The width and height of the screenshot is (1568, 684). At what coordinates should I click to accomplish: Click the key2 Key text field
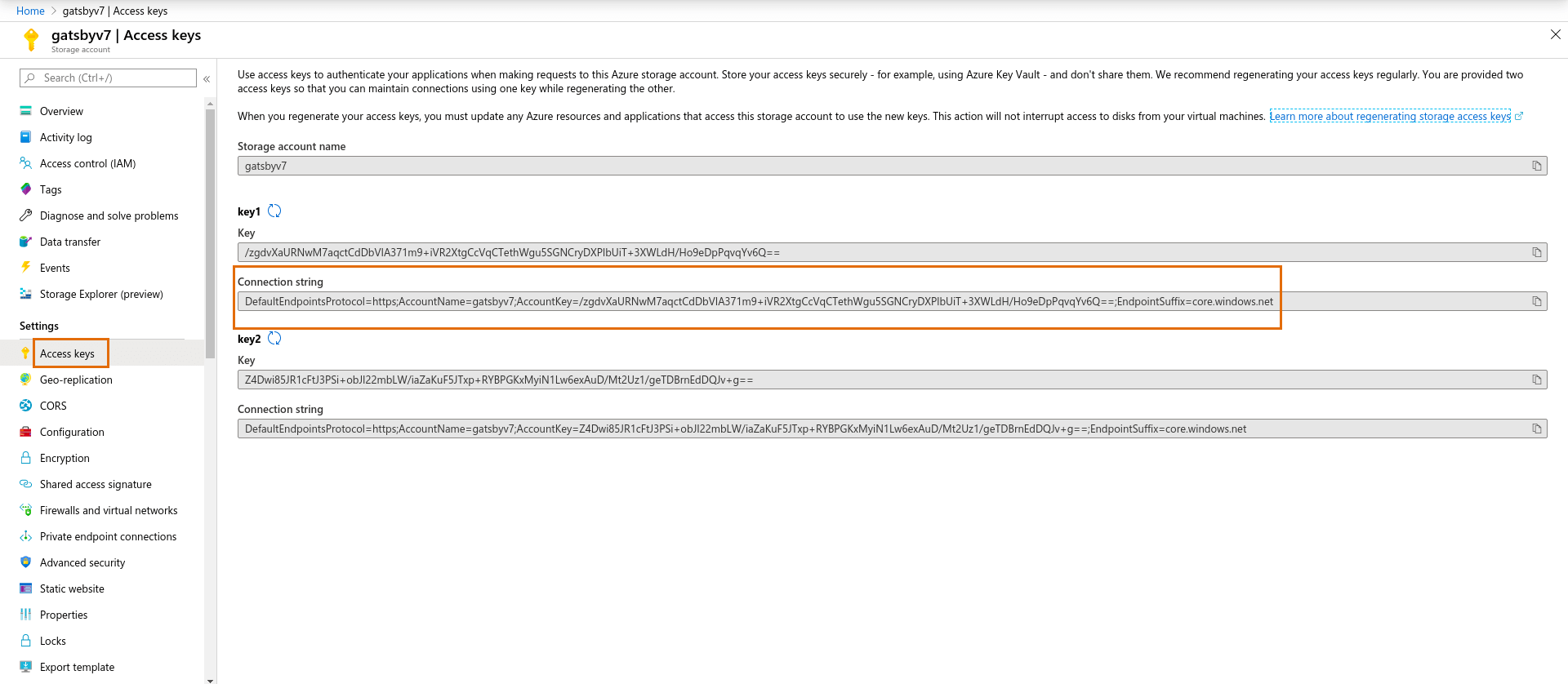[x=892, y=380]
